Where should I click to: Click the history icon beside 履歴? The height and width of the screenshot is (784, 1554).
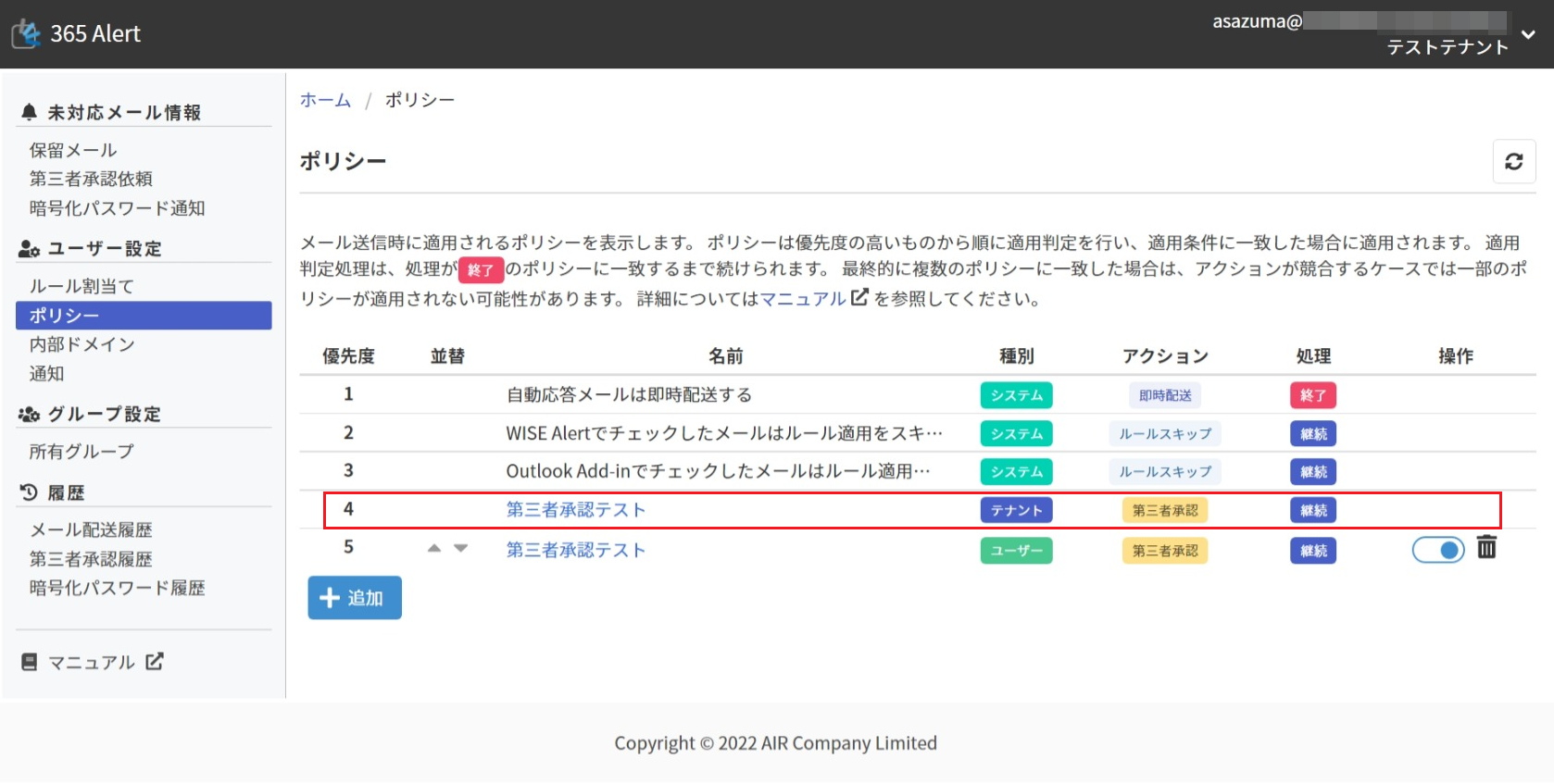29,492
